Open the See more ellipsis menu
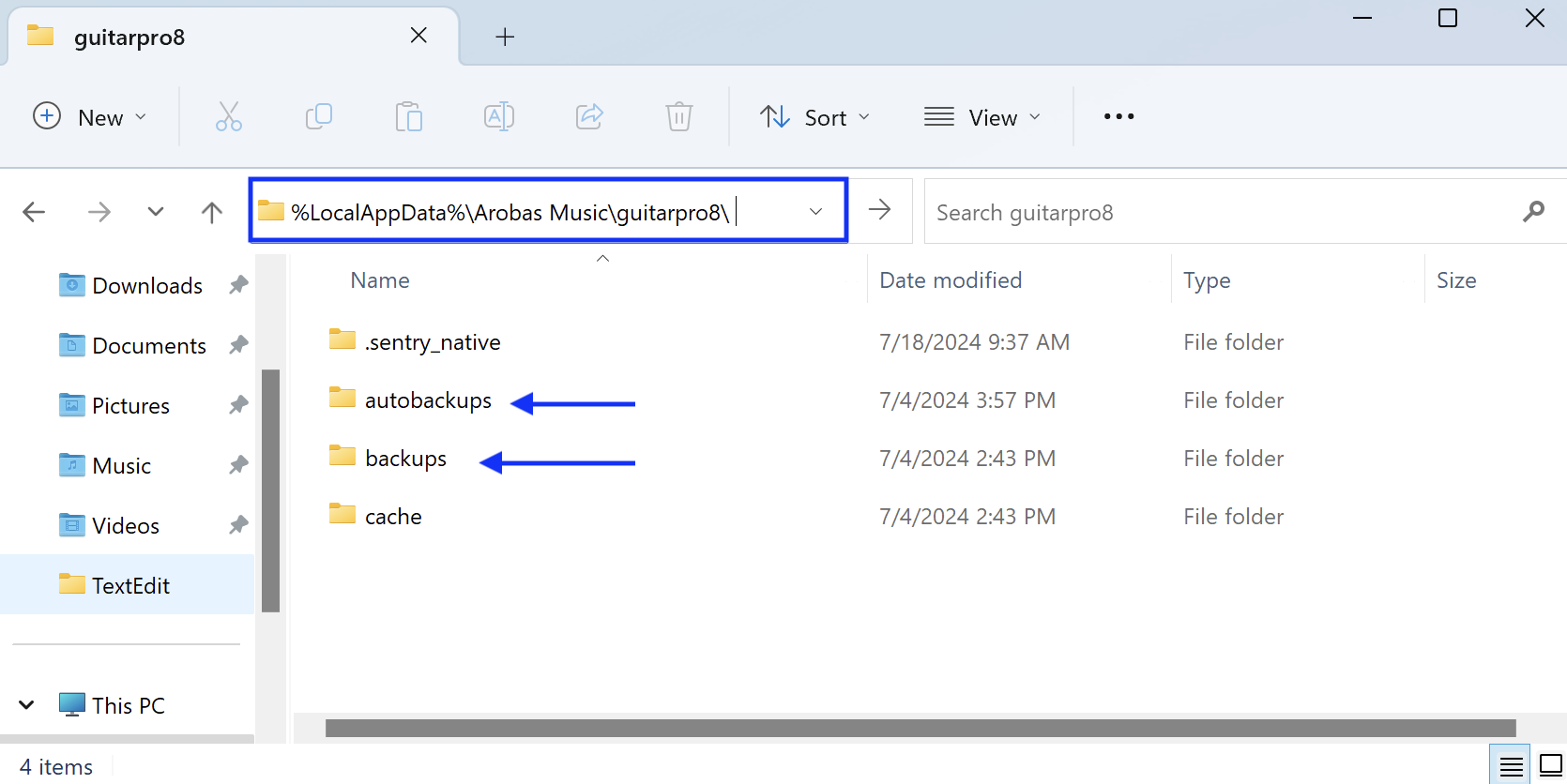Viewport: 1567px width, 784px height. click(x=1118, y=116)
